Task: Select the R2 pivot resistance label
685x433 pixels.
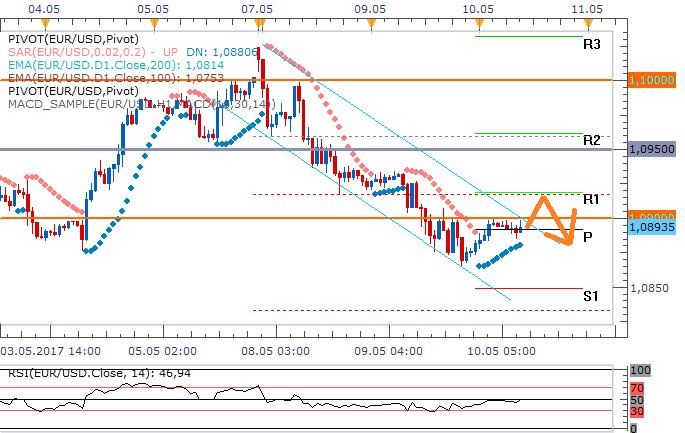Action: (x=591, y=140)
